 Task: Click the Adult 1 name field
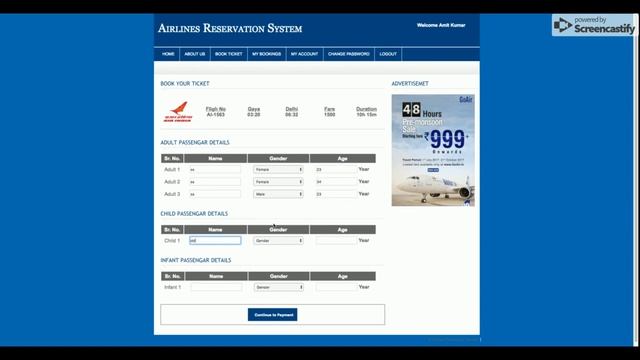[215, 169]
